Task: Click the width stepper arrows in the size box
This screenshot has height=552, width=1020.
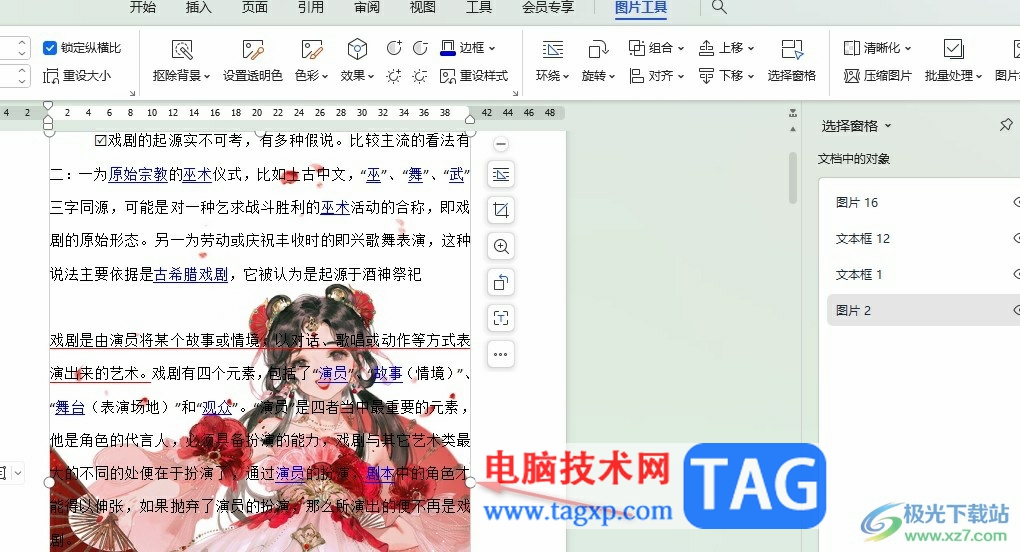Action: pos(22,76)
